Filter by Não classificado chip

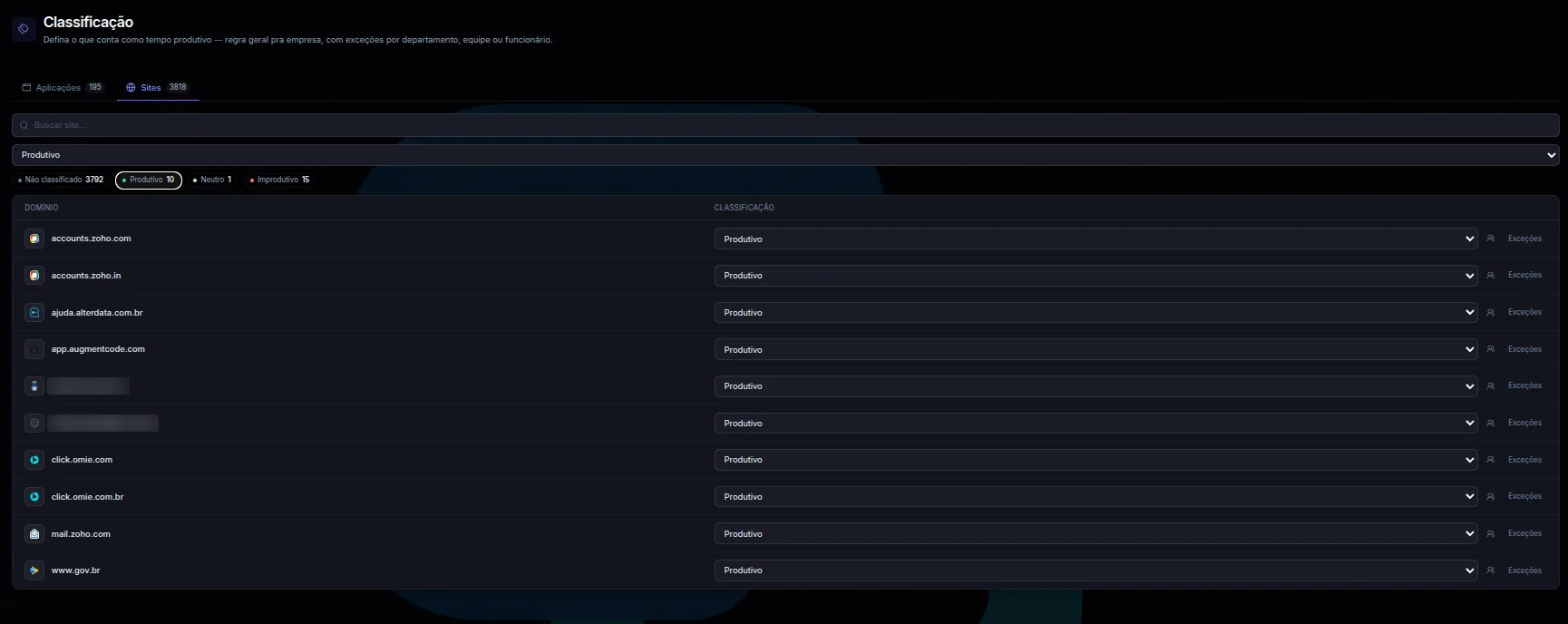[61, 180]
